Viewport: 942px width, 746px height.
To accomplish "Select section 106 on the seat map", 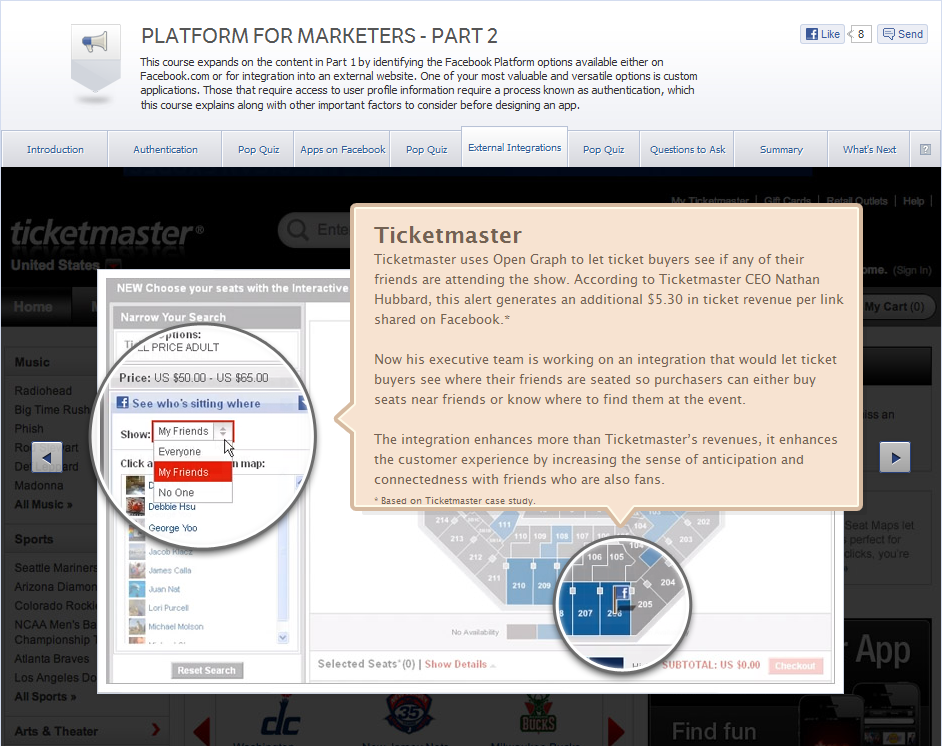I will 594,557.
